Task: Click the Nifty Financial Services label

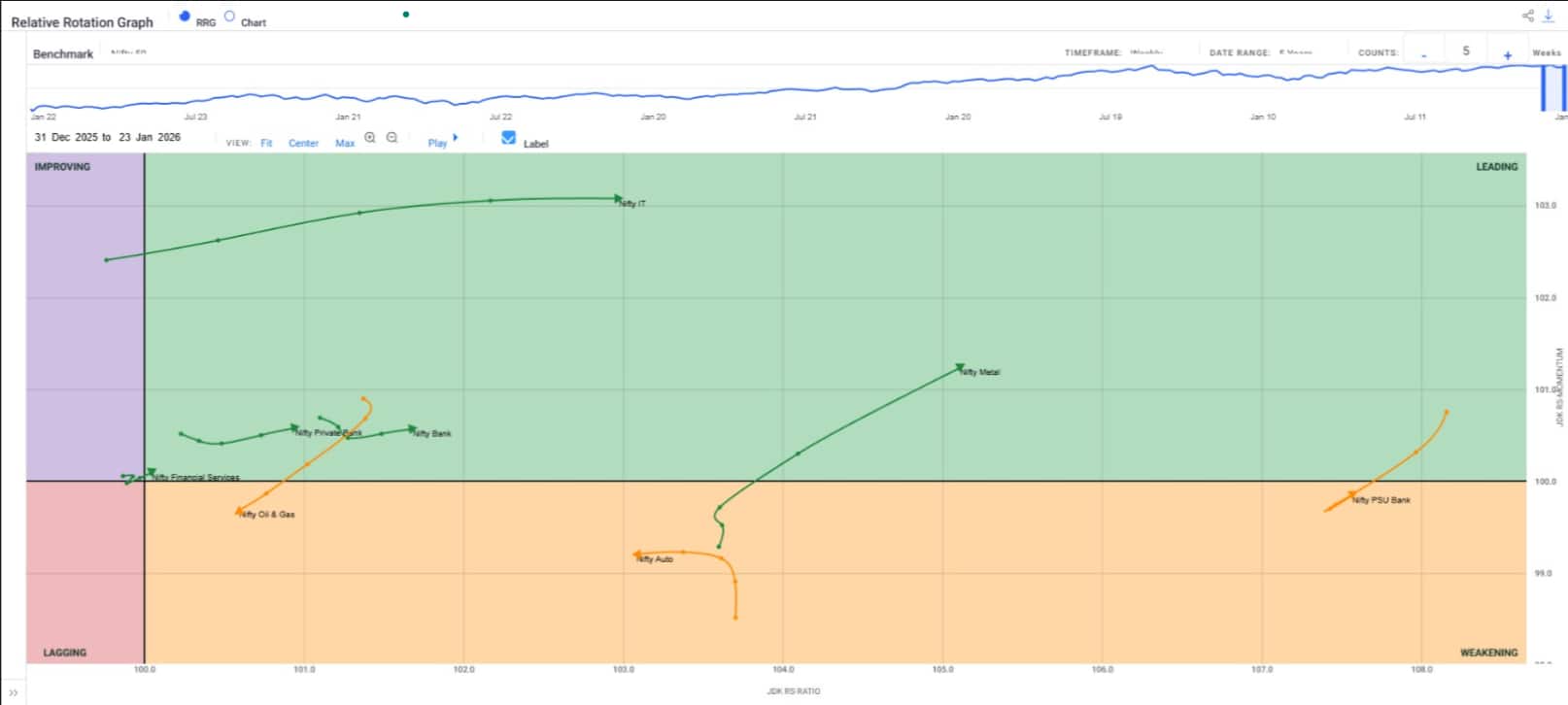Action: pos(196,478)
